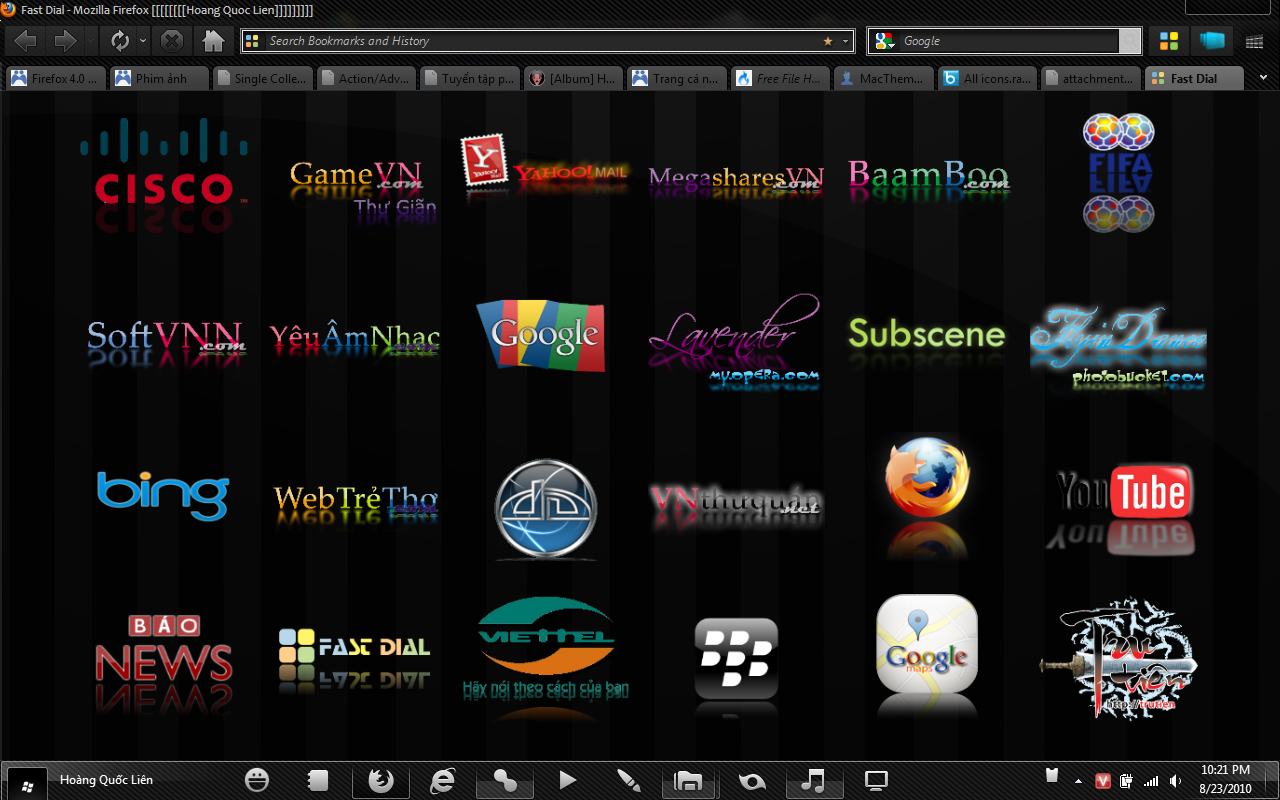This screenshot has height=800, width=1280.
Task: Open the Google search engine dropdown
Action: pos(885,41)
